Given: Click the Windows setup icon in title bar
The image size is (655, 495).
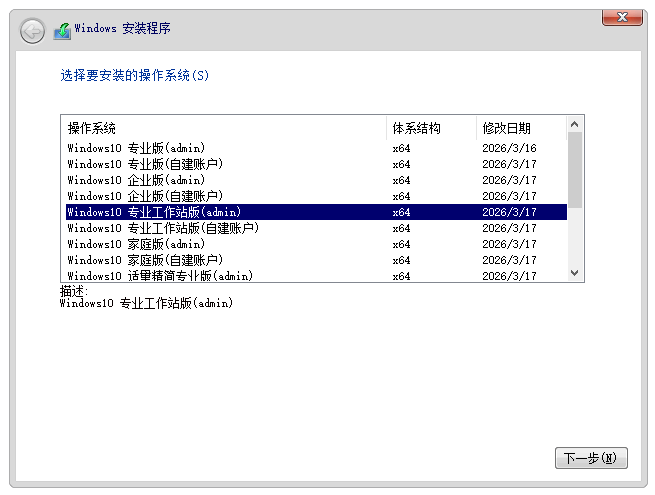Looking at the screenshot, I should pyautogui.click(x=62, y=31).
